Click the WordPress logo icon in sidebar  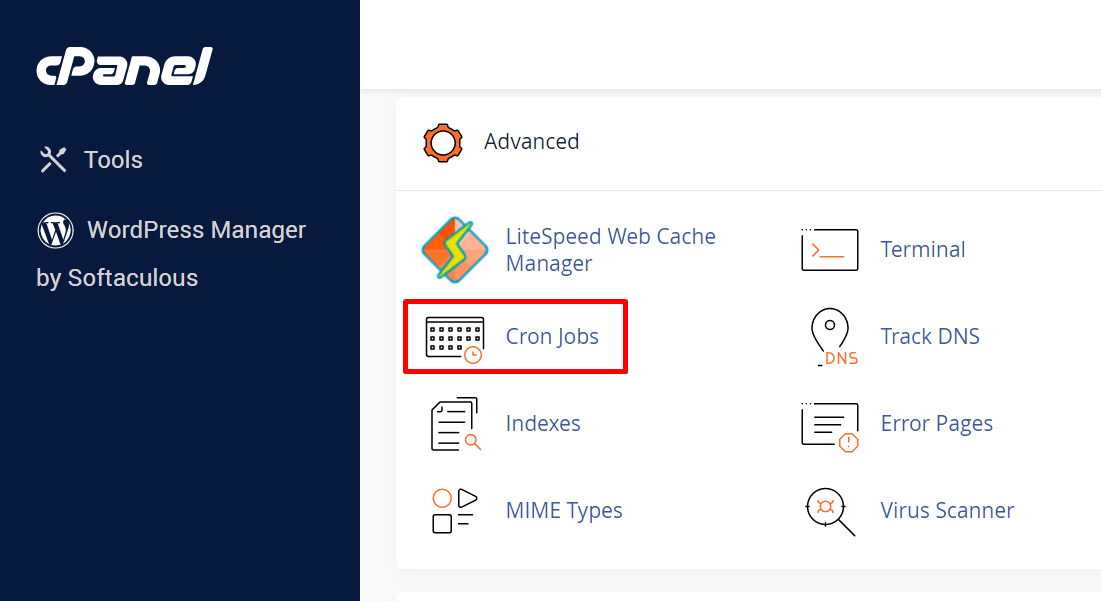[x=55, y=230]
